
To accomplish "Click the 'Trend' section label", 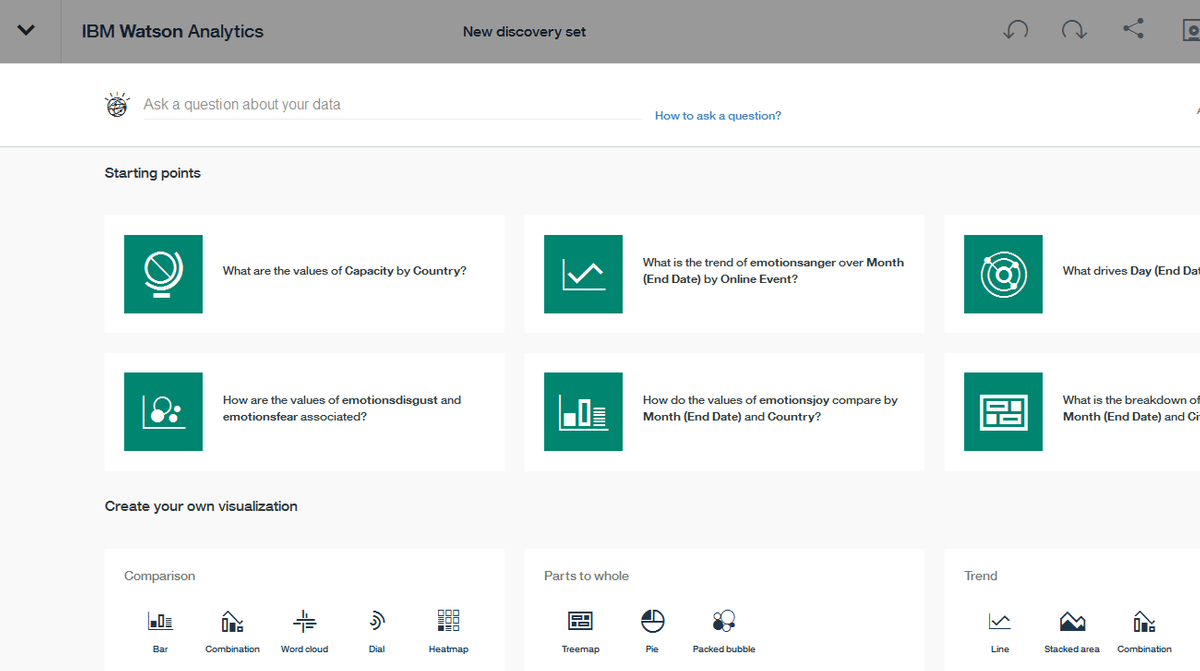I will pyautogui.click(x=981, y=576).
